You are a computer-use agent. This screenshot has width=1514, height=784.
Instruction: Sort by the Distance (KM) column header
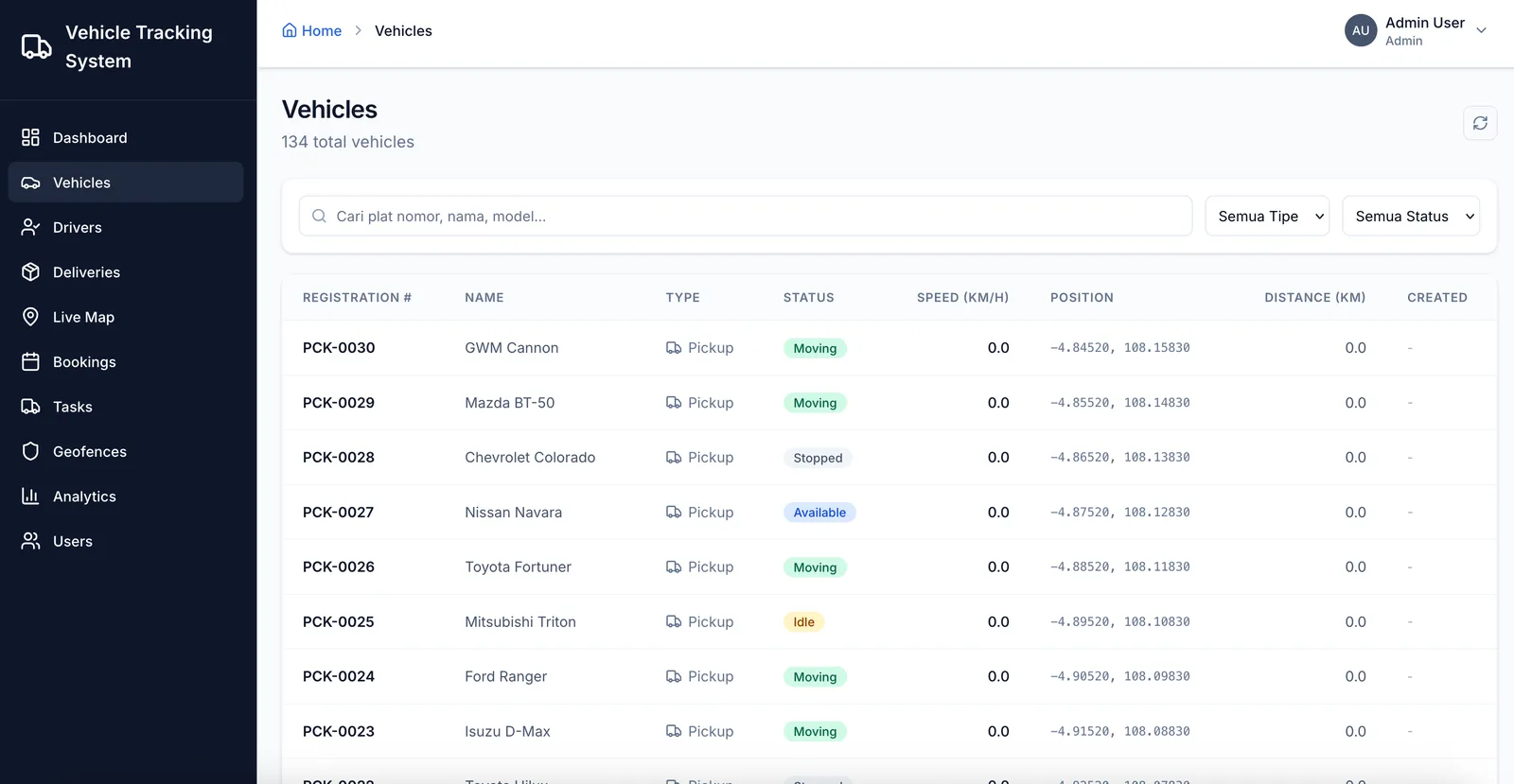pyautogui.click(x=1315, y=297)
